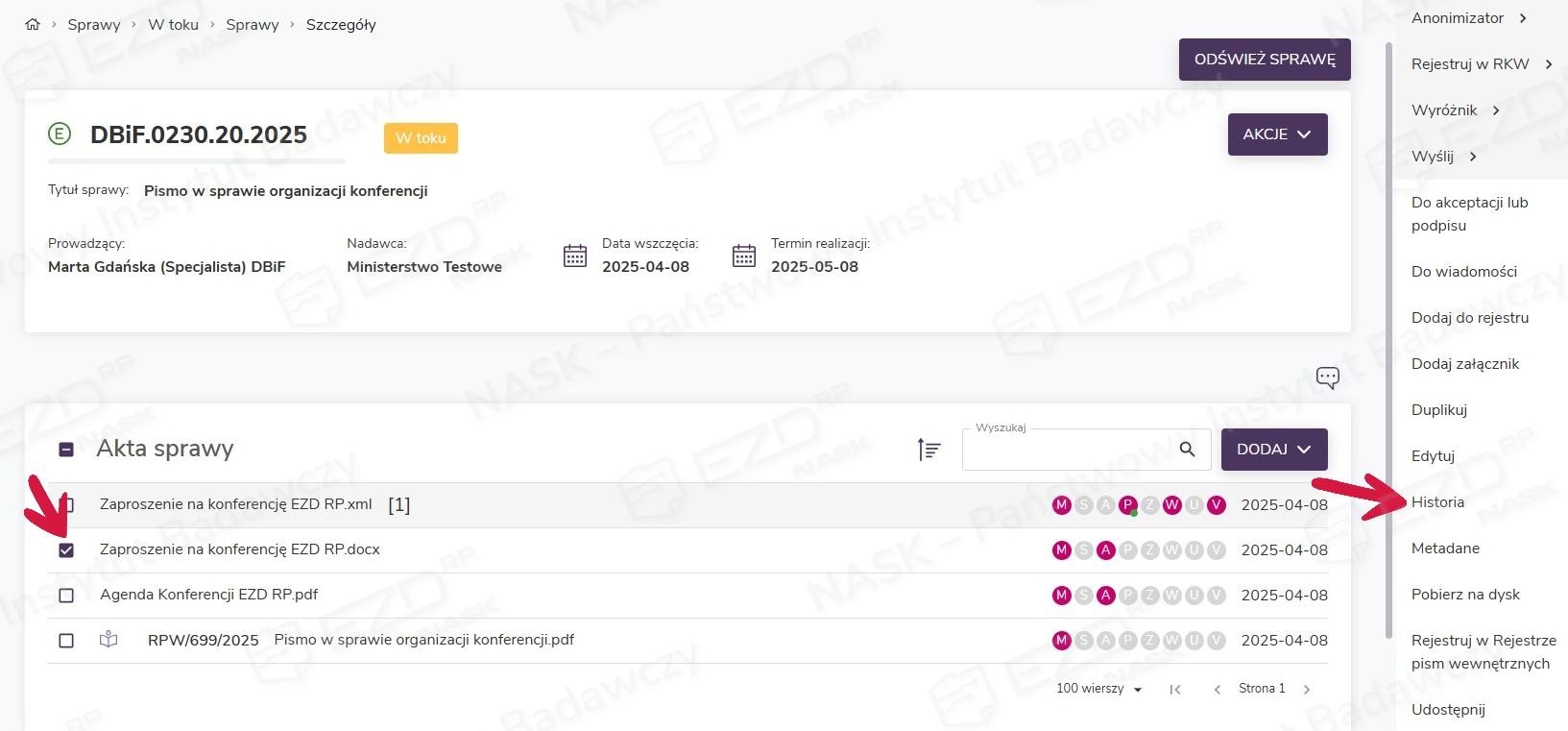
Task: Click the home icon in breadcrumb
Action: pyautogui.click(x=33, y=25)
